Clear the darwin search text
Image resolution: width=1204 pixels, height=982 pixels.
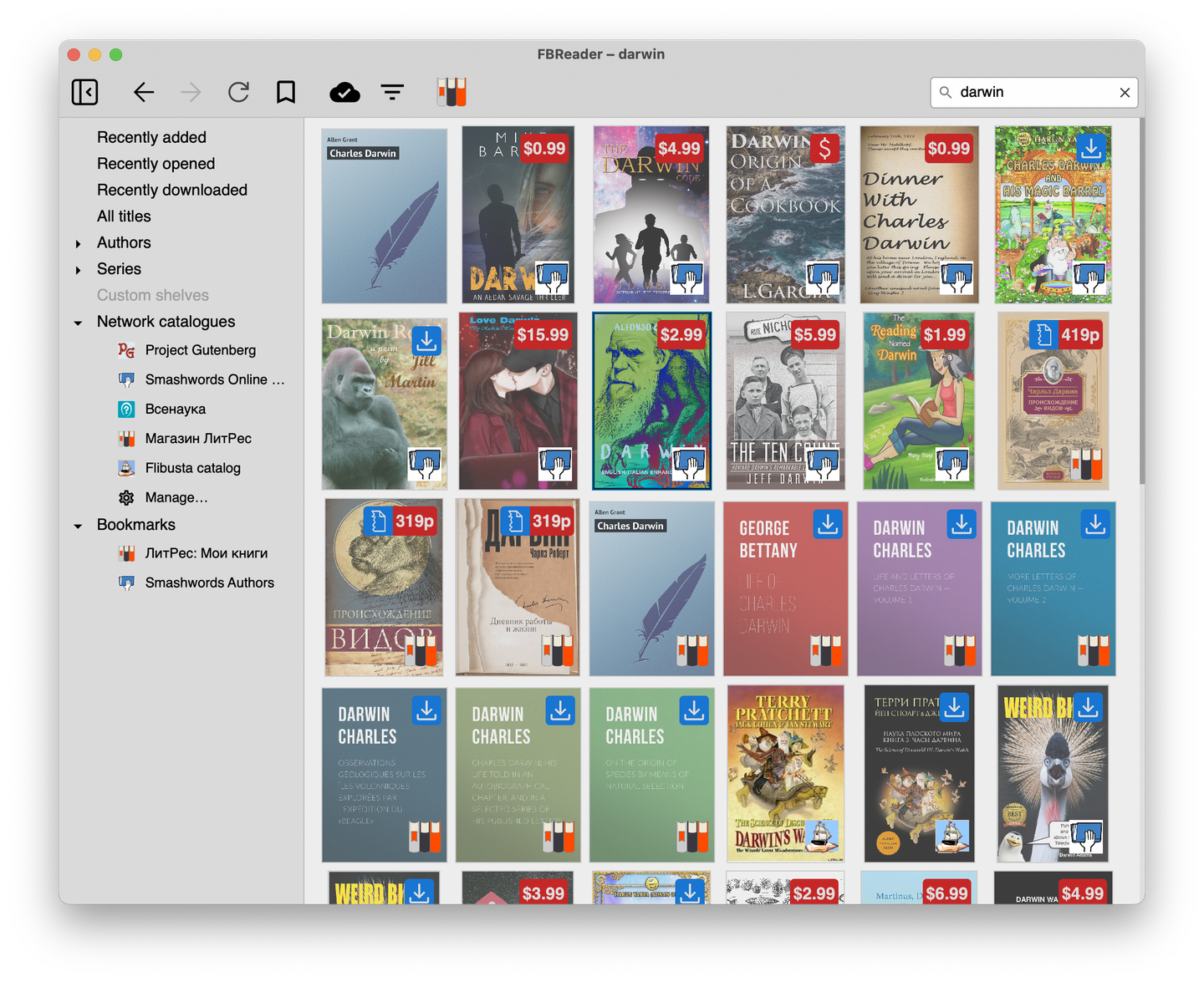(x=1125, y=93)
